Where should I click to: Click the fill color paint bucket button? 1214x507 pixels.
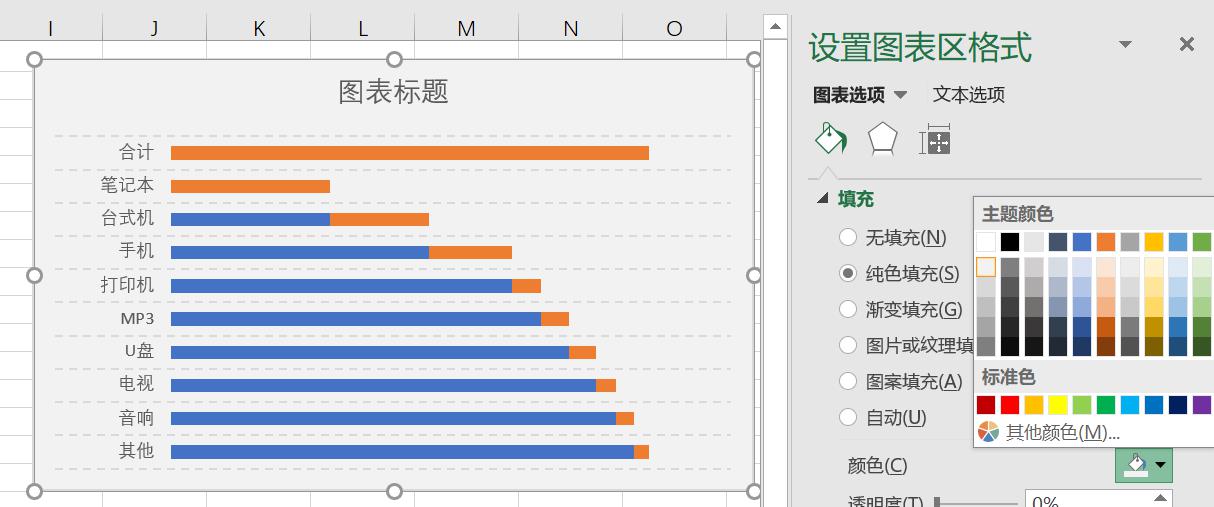coord(1136,465)
